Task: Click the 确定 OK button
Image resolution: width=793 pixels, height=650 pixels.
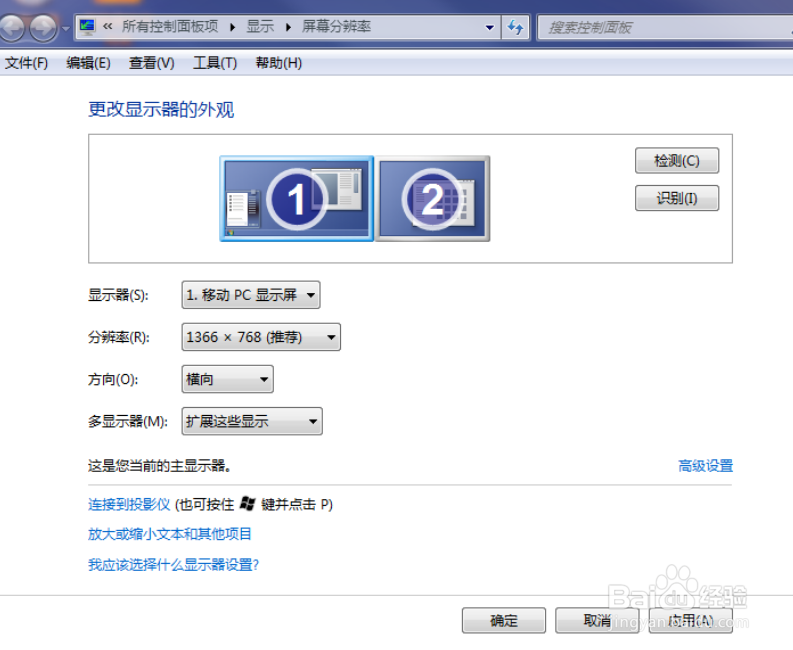Action: click(504, 621)
